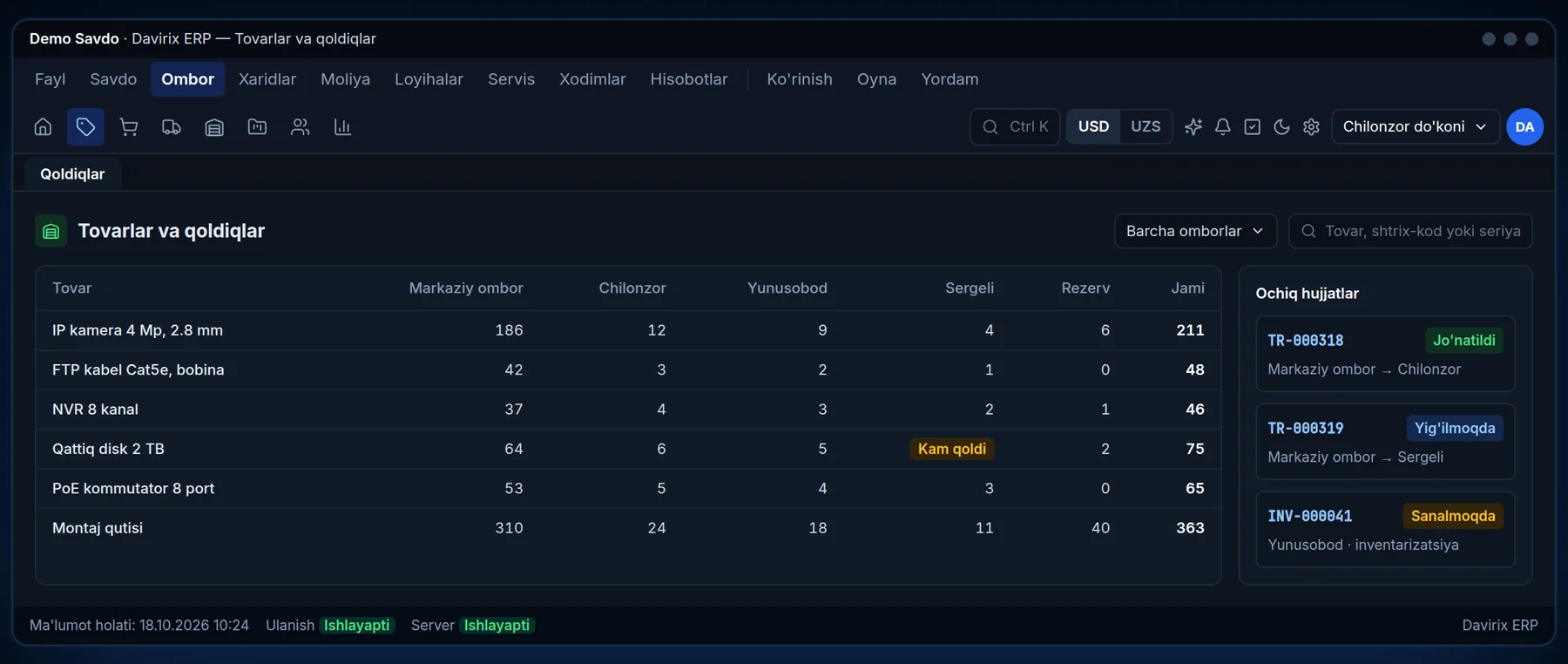Open transfer document TR-000318
This screenshot has width=1568, height=664.
pos(1384,354)
